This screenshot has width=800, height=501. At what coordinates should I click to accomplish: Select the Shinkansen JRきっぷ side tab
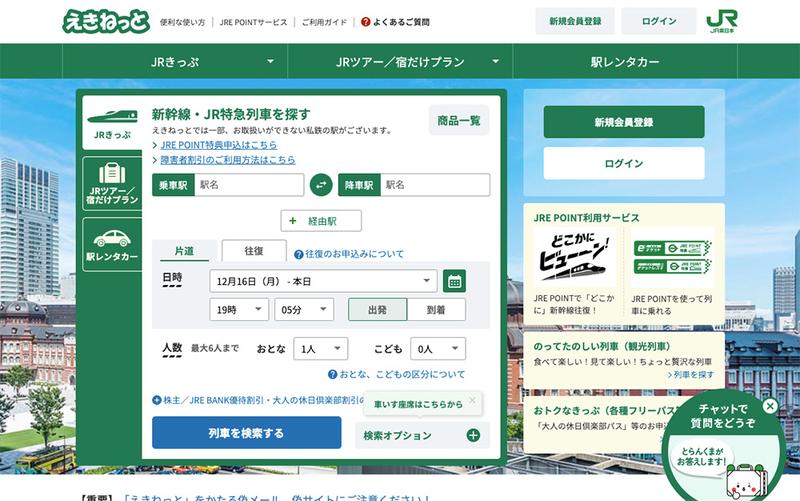coord(112,122)
